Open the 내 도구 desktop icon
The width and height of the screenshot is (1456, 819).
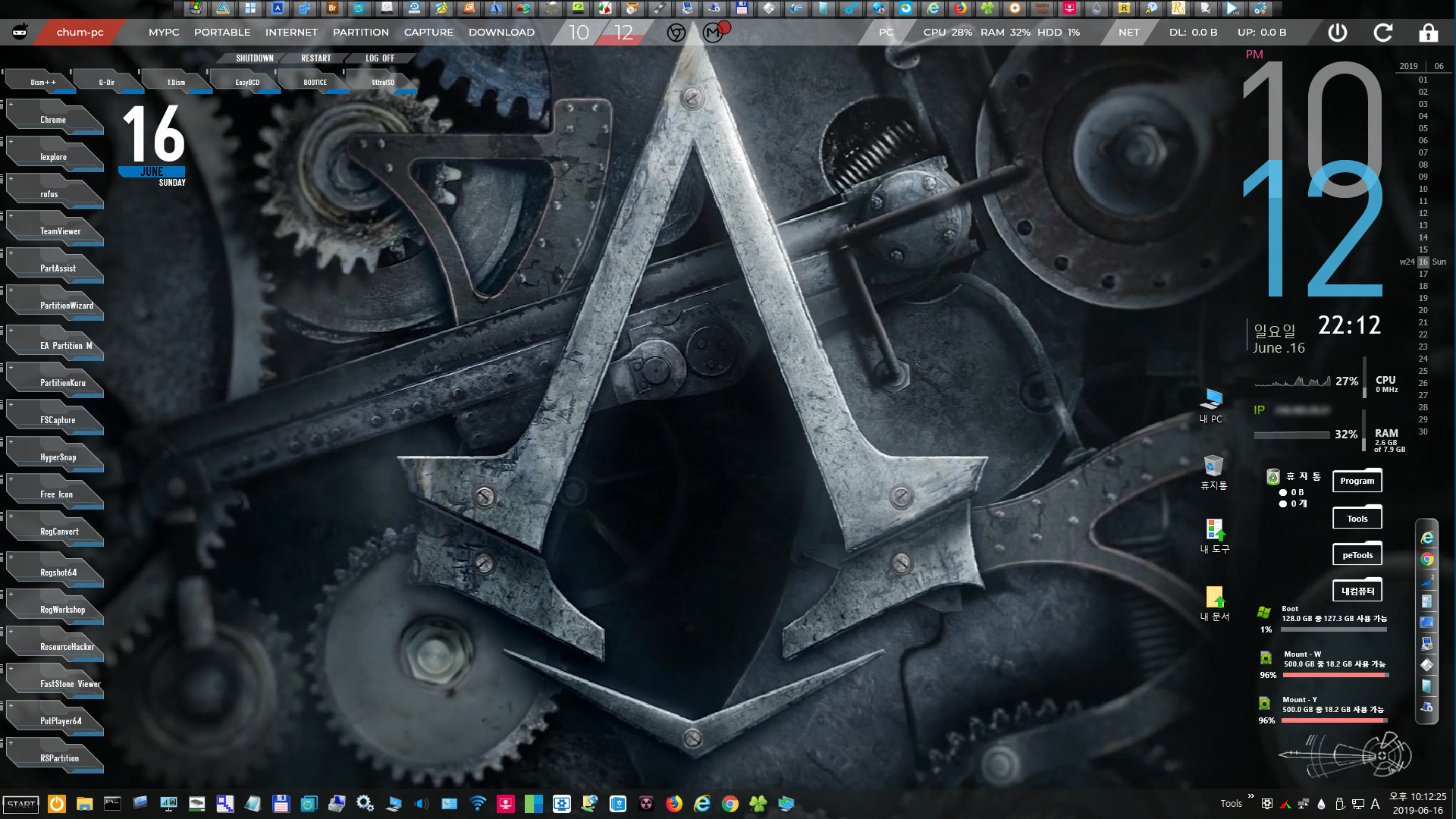point(1214,535)
